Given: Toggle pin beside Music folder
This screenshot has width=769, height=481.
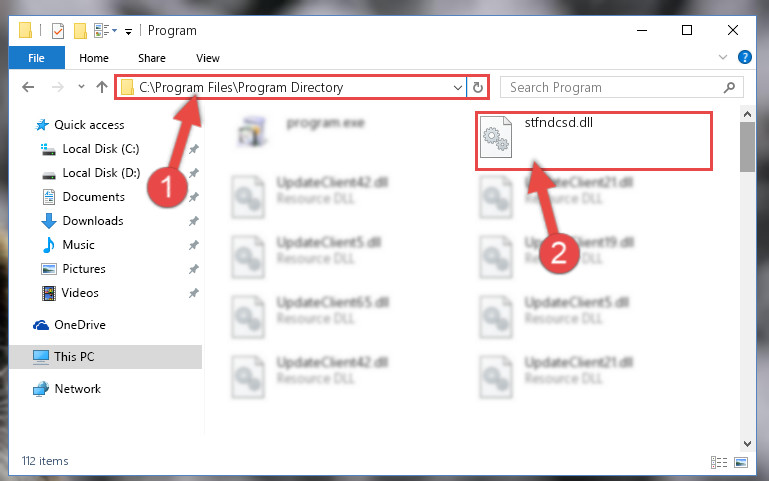Looking at the screenshot, I should tap(194, 245).
